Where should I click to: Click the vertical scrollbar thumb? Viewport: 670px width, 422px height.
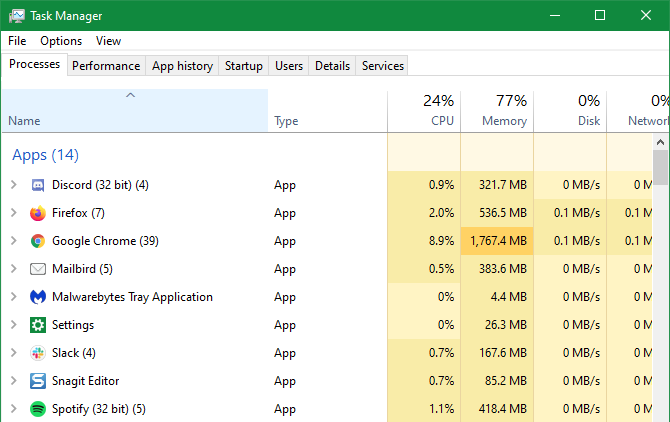[x=661, y=168]
